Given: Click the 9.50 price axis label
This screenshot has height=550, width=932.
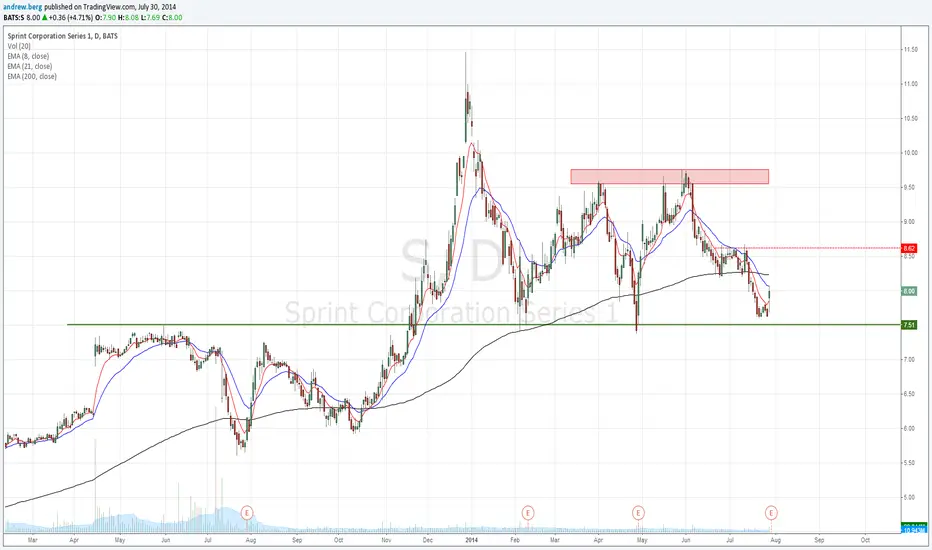Looking at the screenshot, I should tap(910, 188).
